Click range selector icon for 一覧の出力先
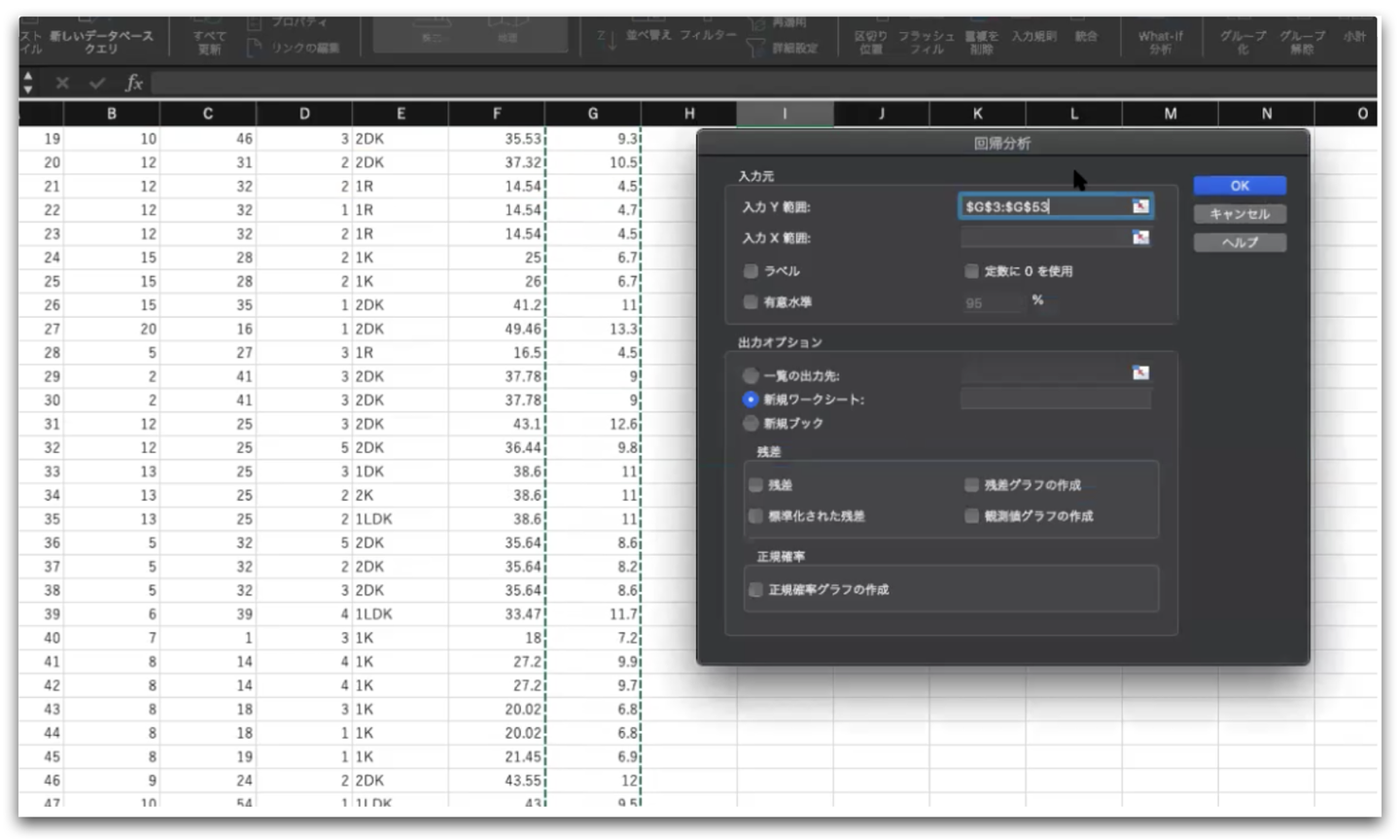The width and height of the screenshot is (1400, 840). pyautogui.click(x=1140, y=373)
